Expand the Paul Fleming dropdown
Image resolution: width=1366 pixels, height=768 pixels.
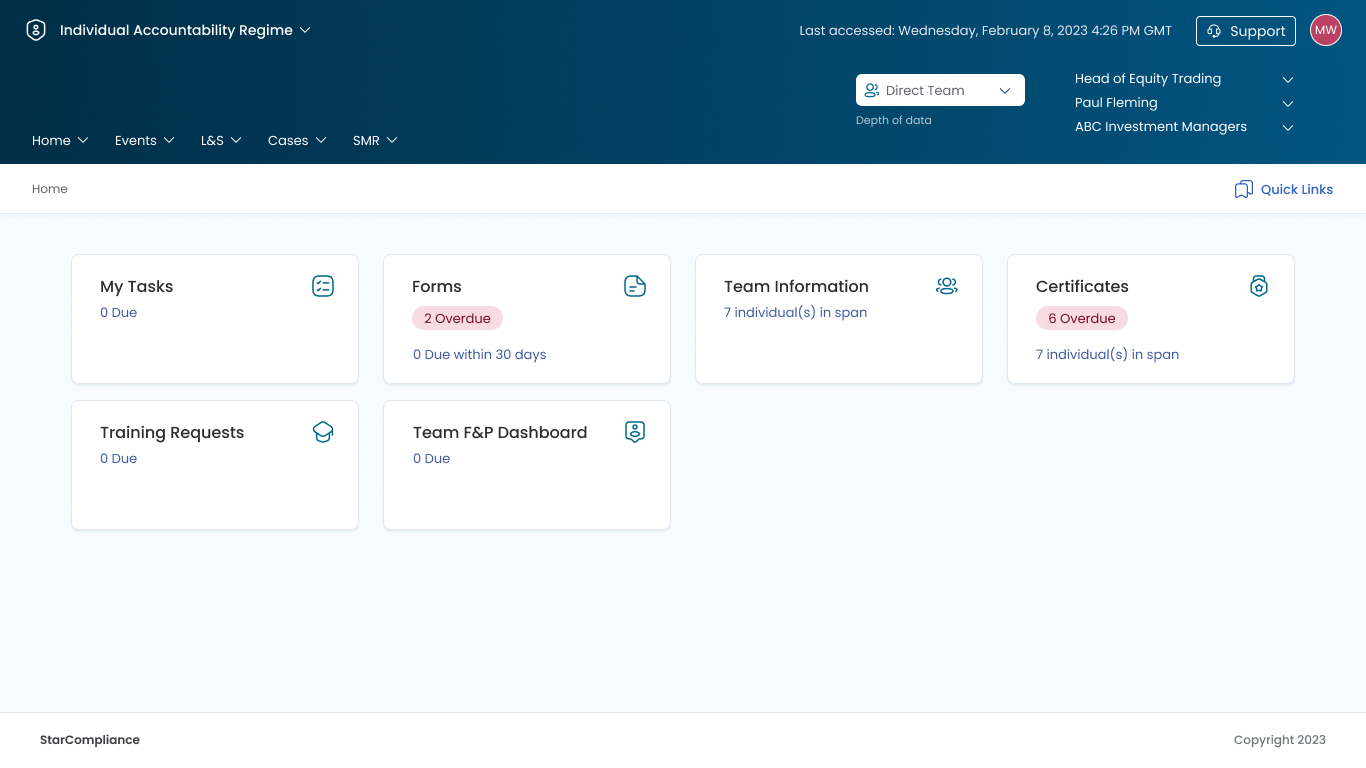[1288, 103]
